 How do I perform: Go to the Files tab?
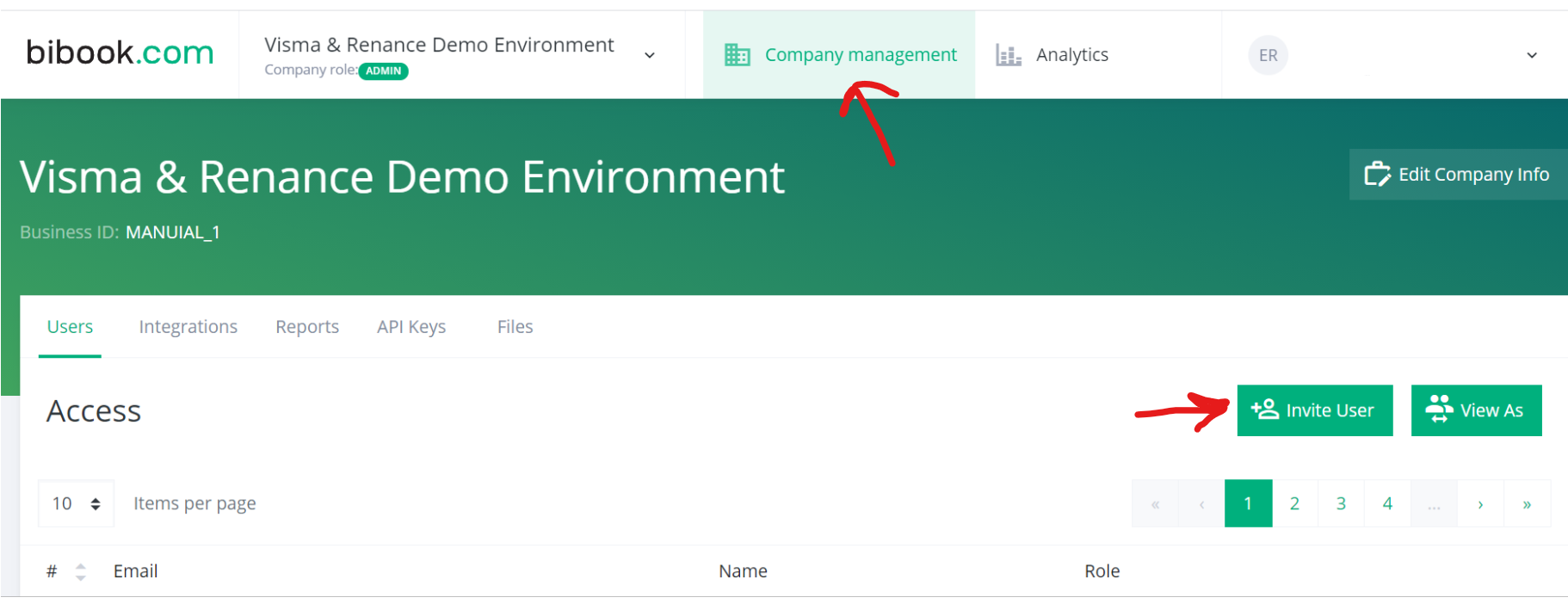coord(515,327)
